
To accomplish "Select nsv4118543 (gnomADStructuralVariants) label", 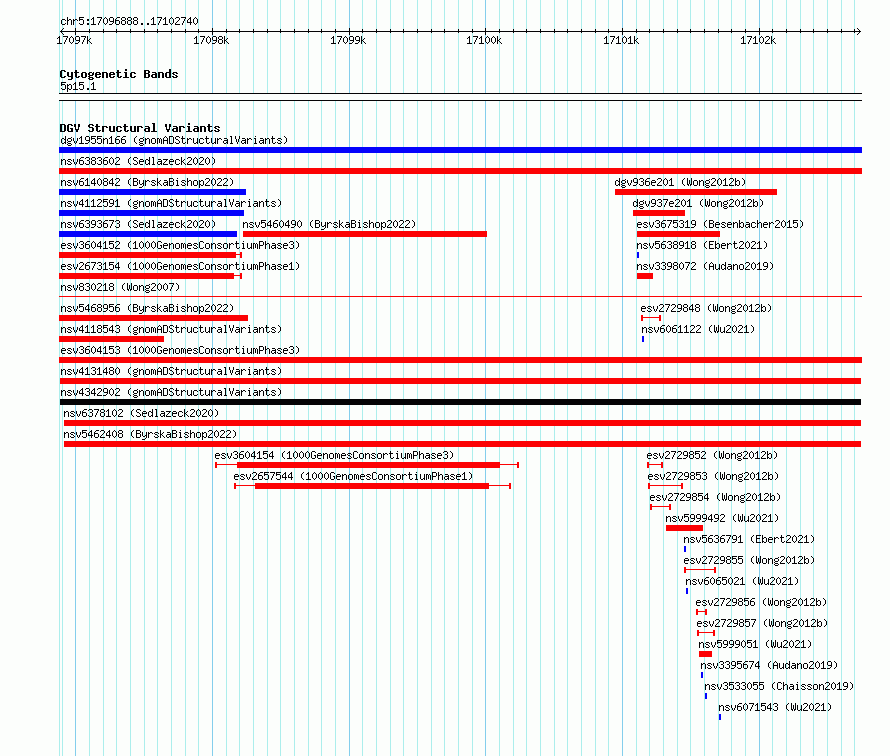I will (x=171, y=329).
